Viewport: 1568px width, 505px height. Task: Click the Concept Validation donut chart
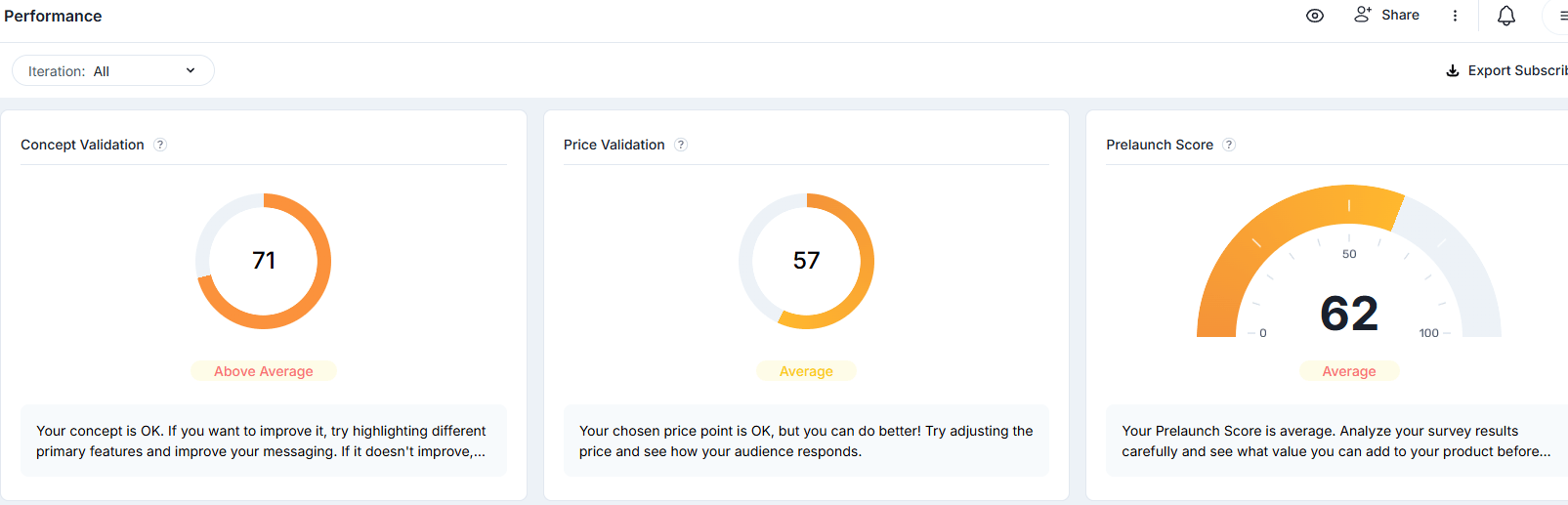(x=264, y=261)
